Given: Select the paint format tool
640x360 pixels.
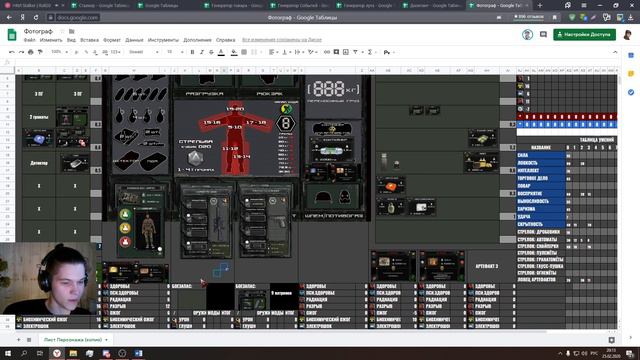Looking at the screenshot, I should [x=40, y=52].
